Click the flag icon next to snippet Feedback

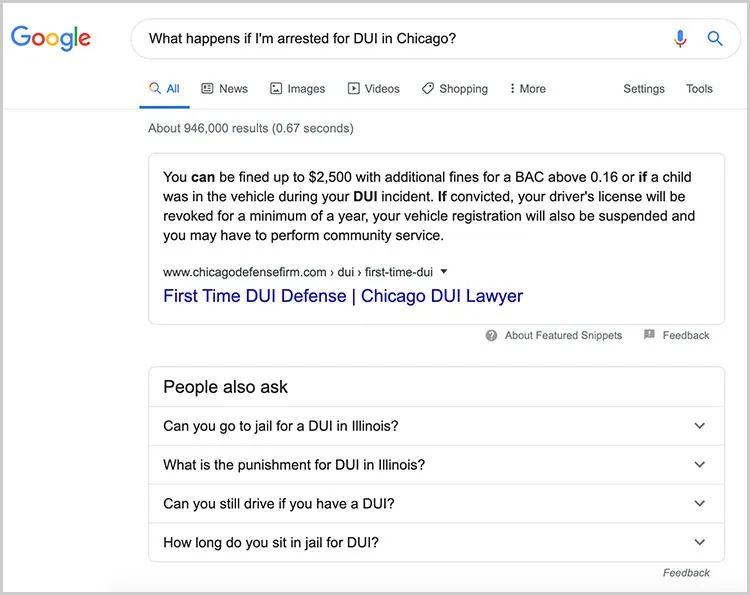[649, 334]
